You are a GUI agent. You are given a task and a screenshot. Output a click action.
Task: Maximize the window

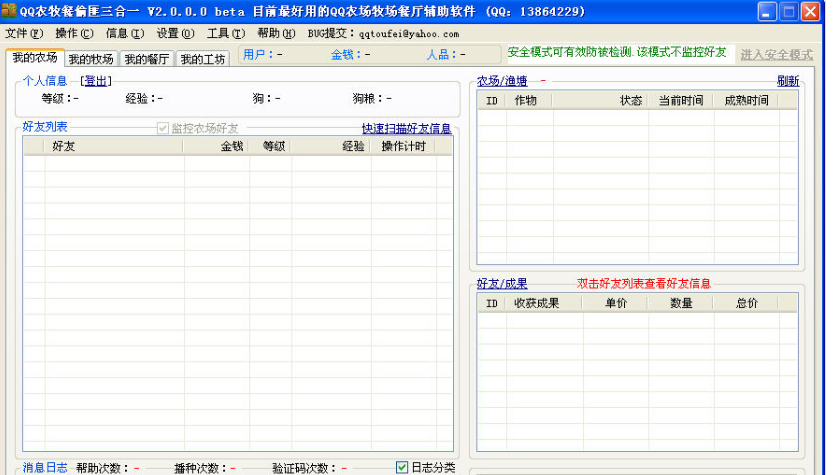788,11
